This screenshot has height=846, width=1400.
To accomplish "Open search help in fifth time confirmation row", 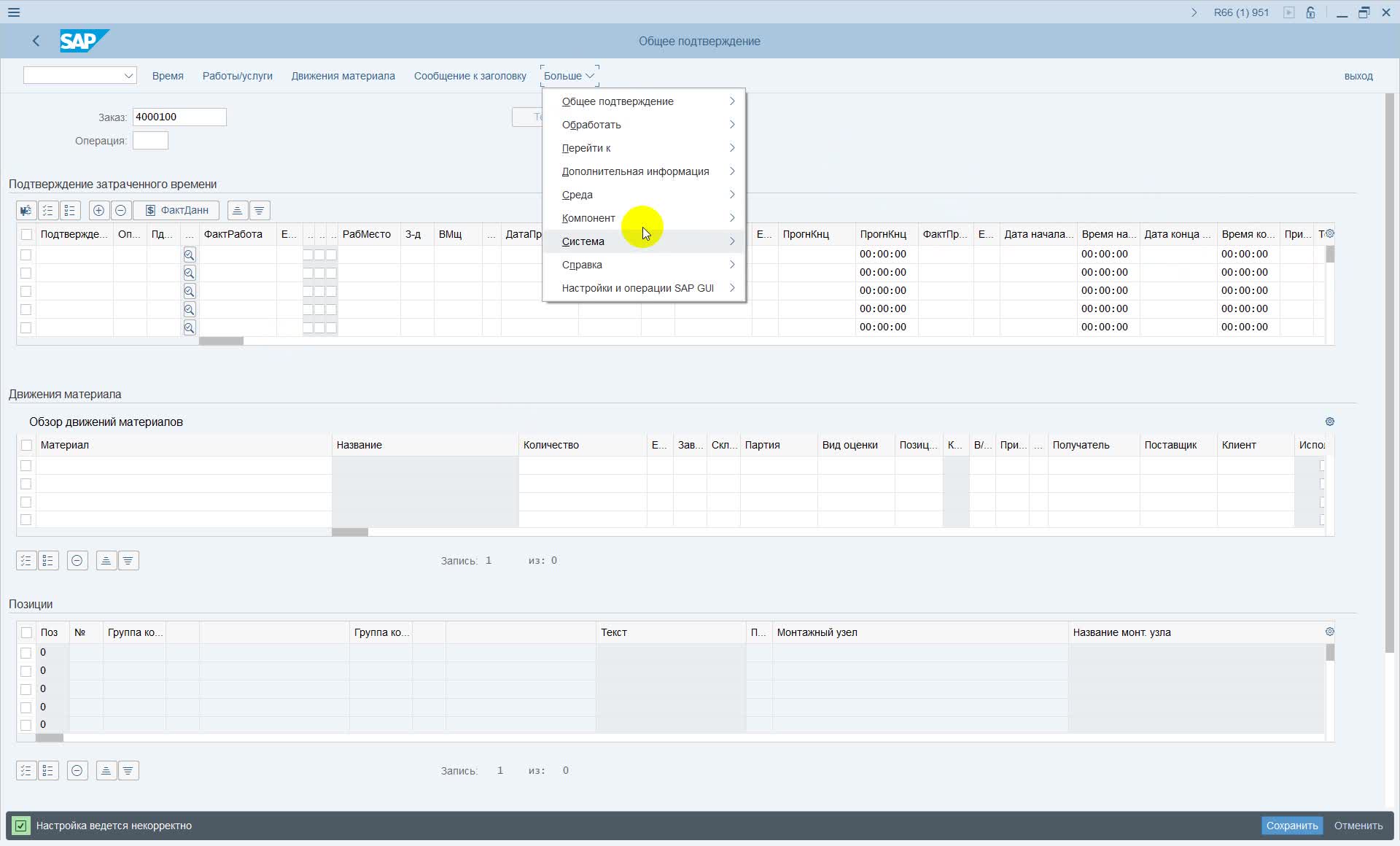I will [x=190, y=327].
